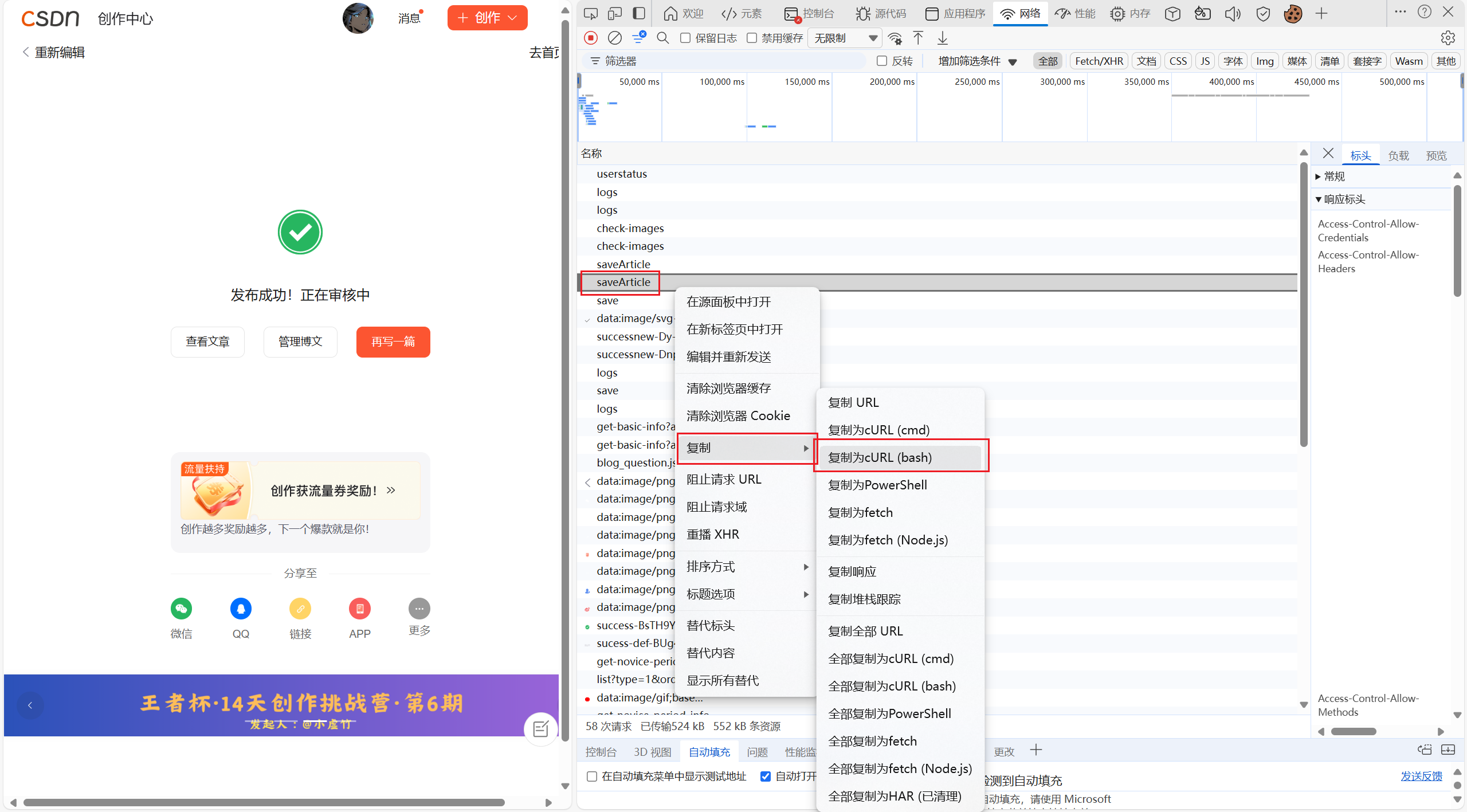Viewport: 1467px width, 812px height.
Task: Uncheck the 自动打开 checkbox
Action: 765,776
